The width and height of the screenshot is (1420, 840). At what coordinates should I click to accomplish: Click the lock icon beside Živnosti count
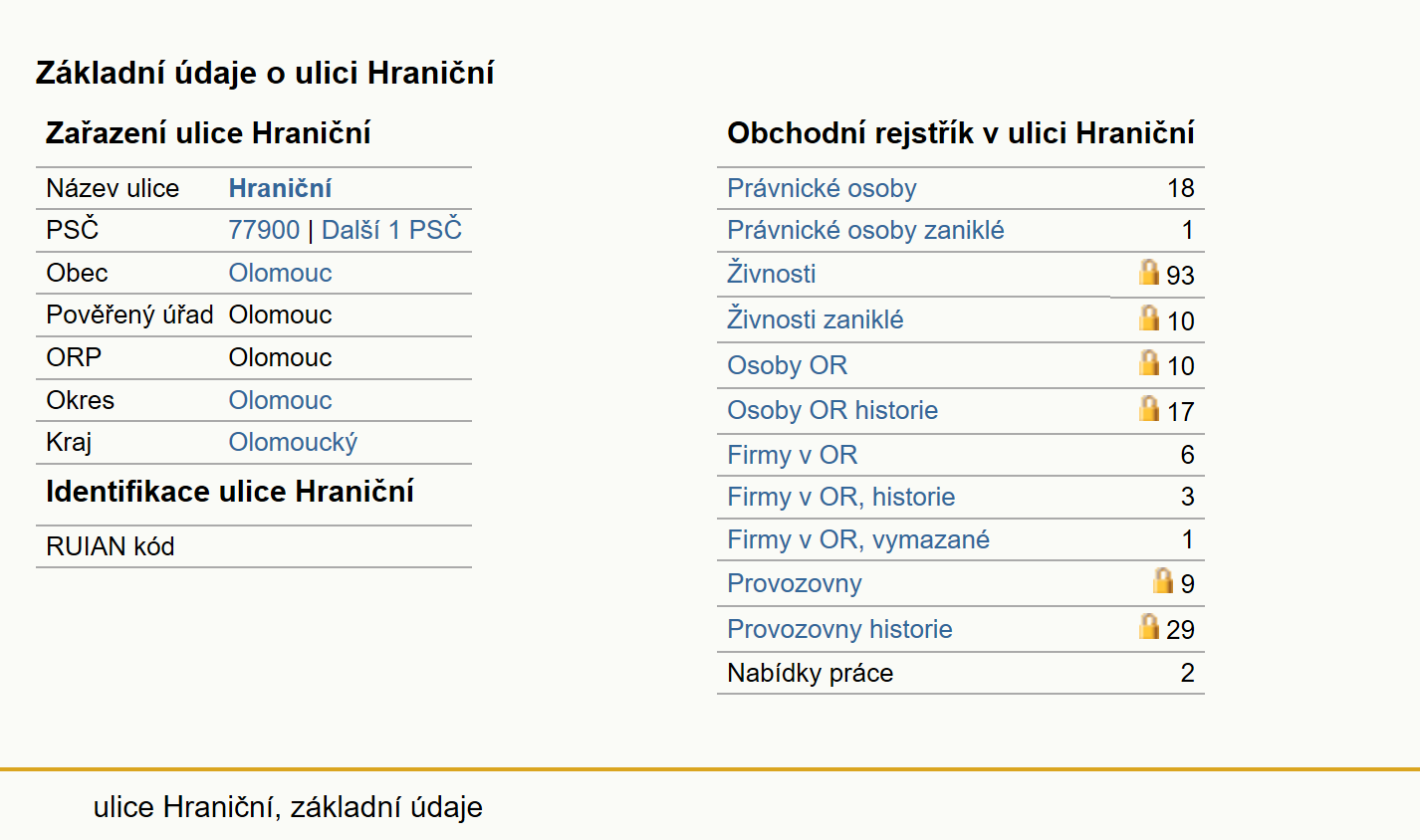(1149, 272)
